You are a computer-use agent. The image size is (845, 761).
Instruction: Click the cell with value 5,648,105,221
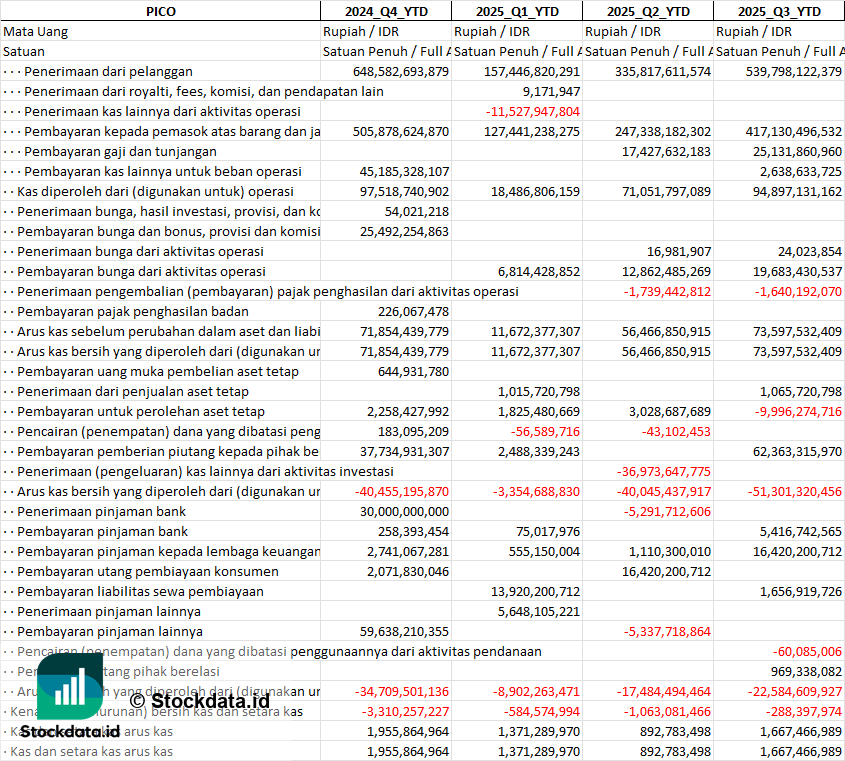point(538,611)
